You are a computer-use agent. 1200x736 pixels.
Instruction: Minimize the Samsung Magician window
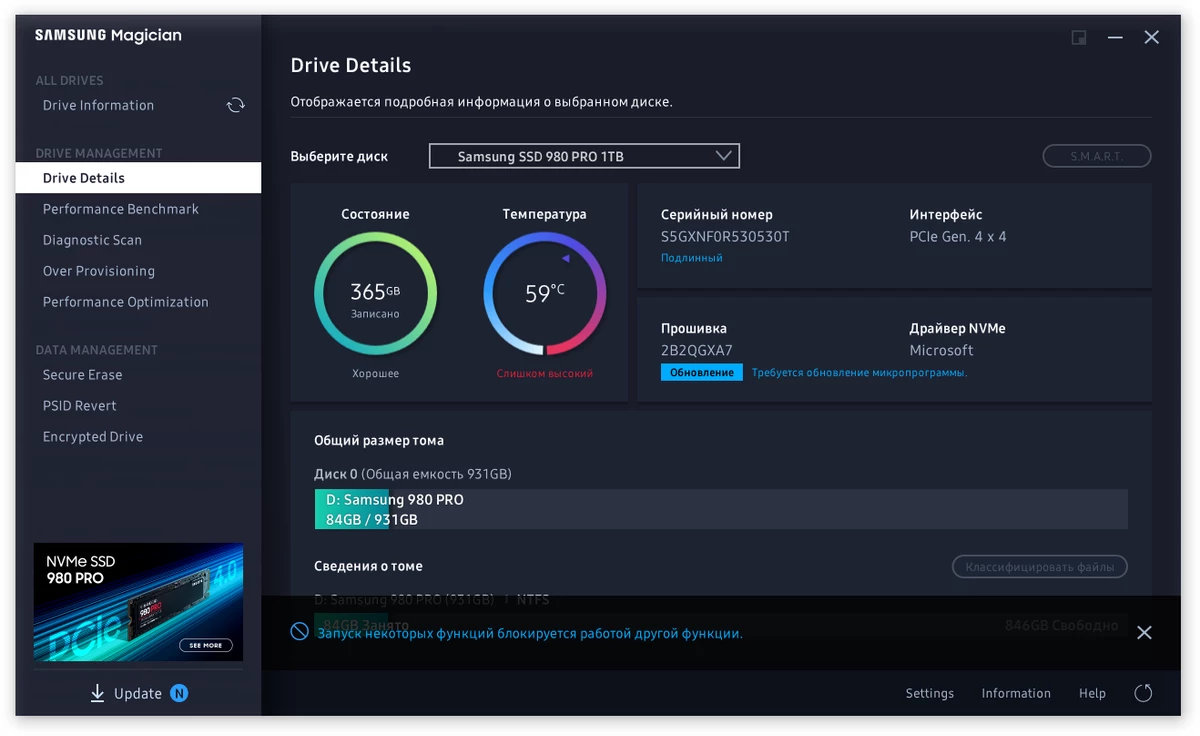[1115, 37]
